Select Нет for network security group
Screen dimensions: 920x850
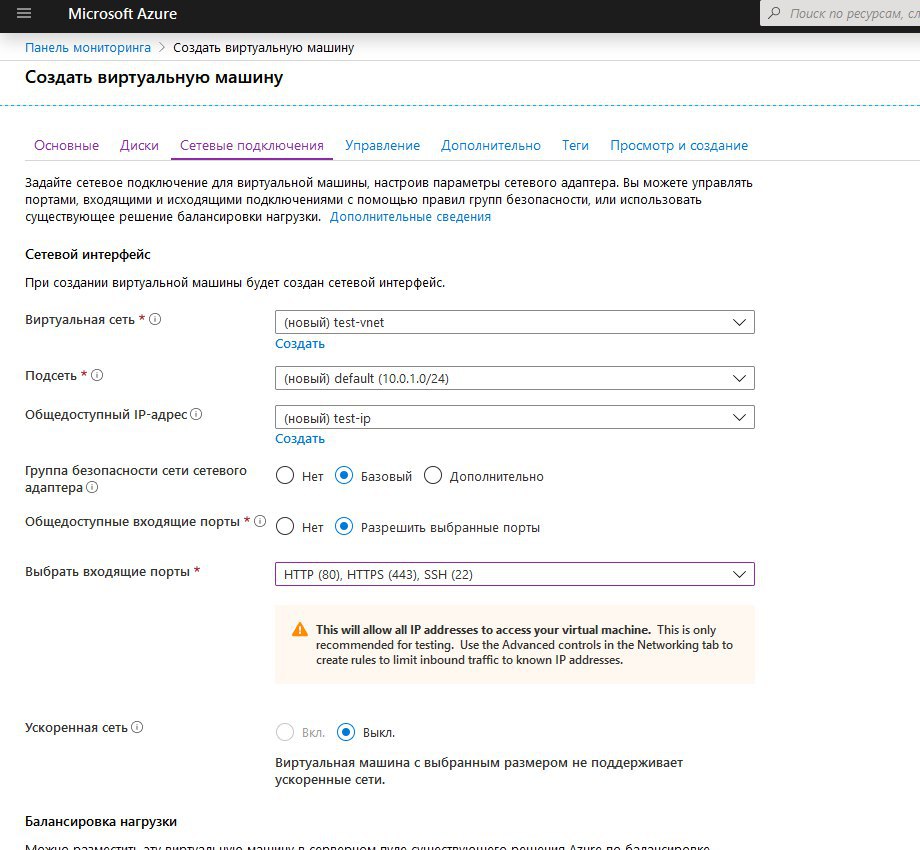pos(285,476)
